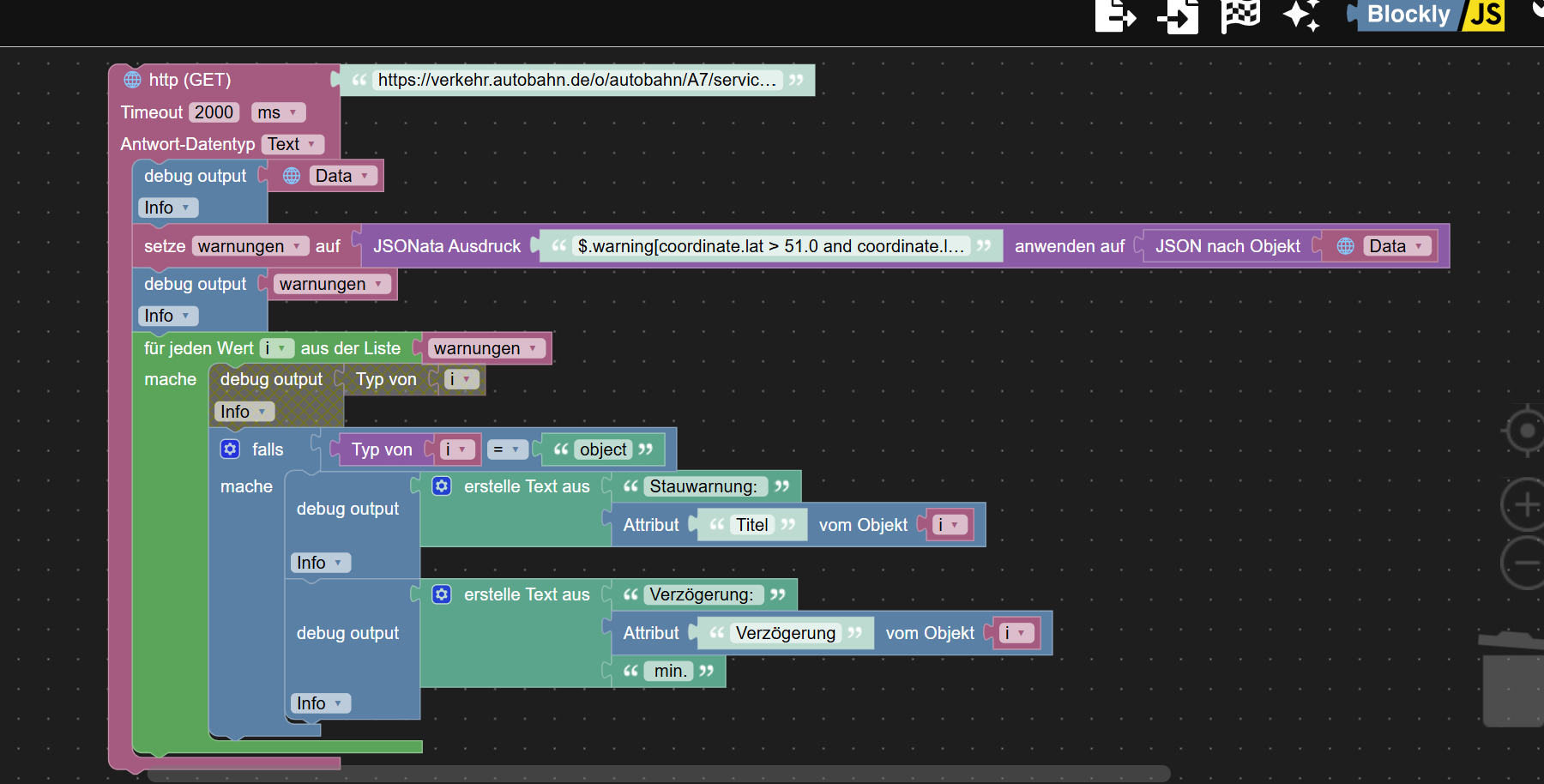Select the 'JSONata Ausdruck' block label
This screenshot has height=784, width=1544.
pos(447,246)
